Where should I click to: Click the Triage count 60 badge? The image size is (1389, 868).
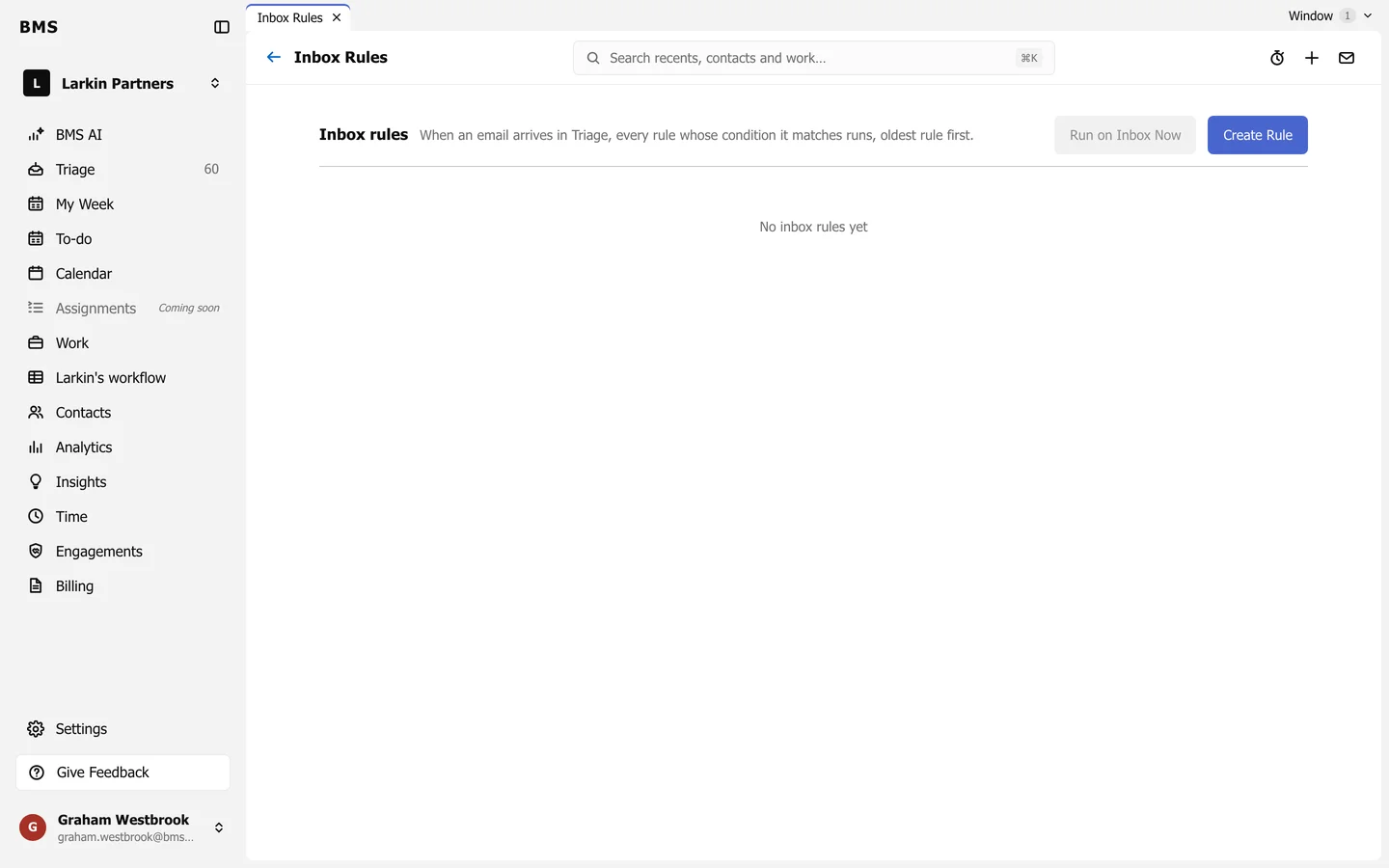click(x=211, y=170)
